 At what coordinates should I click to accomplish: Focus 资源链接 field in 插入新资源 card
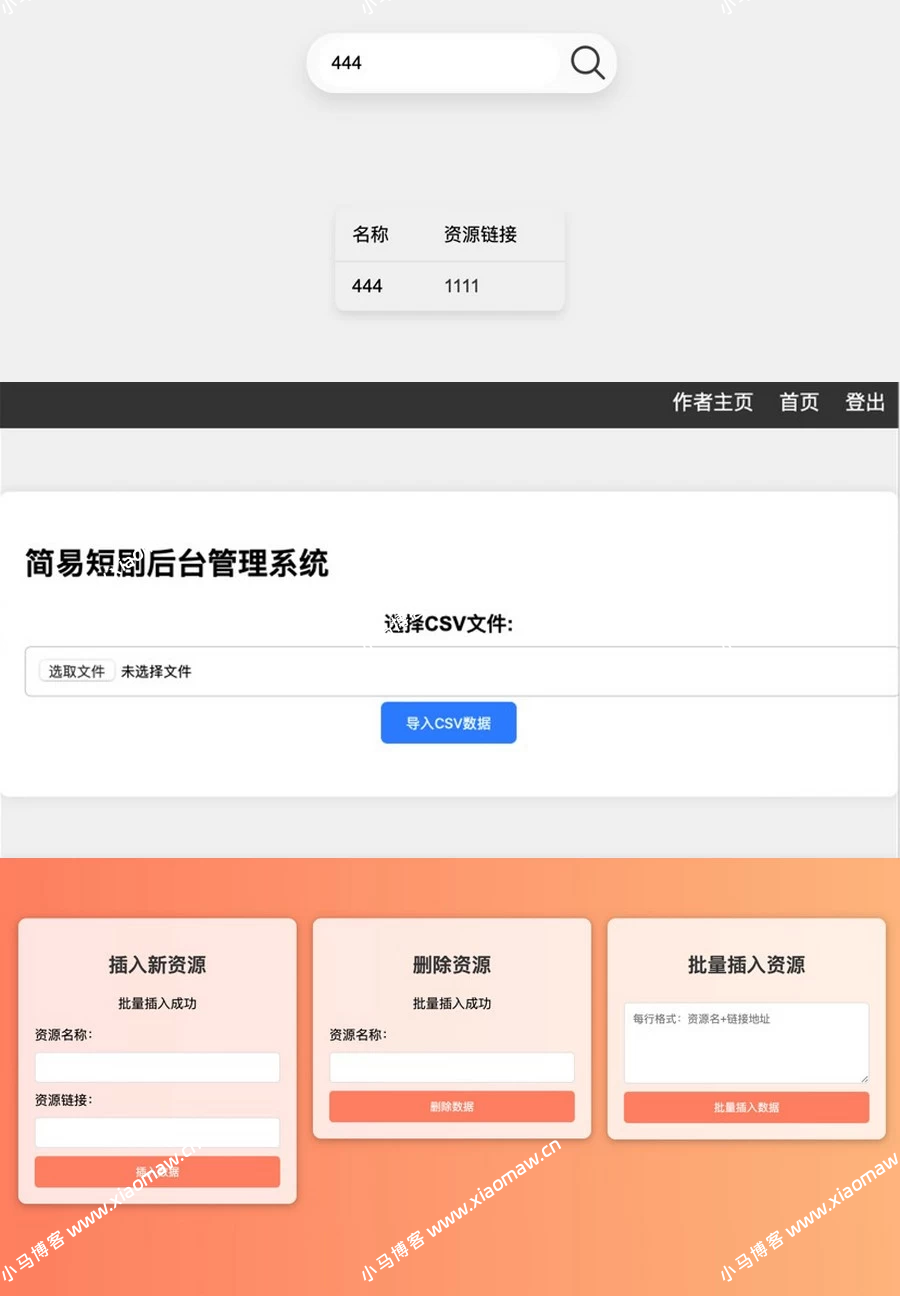click(x=157, y=1132)
